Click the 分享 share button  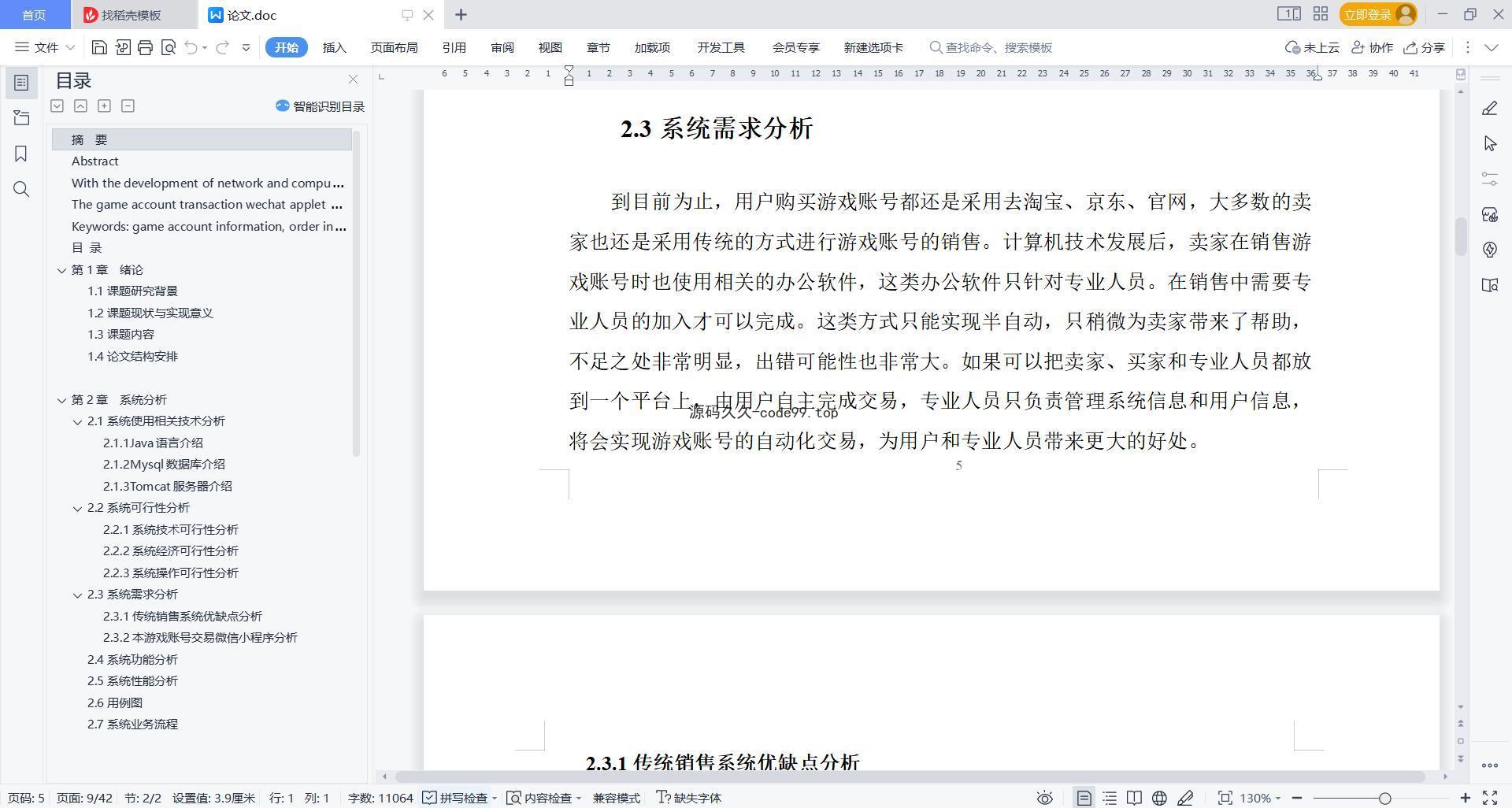tap(1425, 47)
